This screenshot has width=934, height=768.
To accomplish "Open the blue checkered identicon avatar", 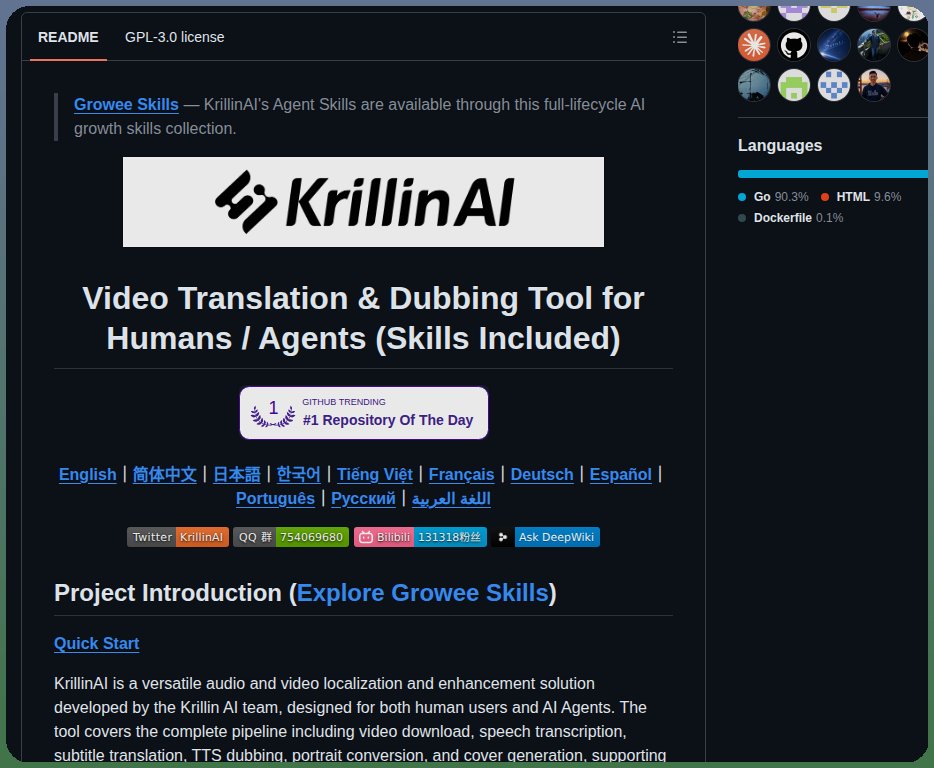I will [833, 85].
